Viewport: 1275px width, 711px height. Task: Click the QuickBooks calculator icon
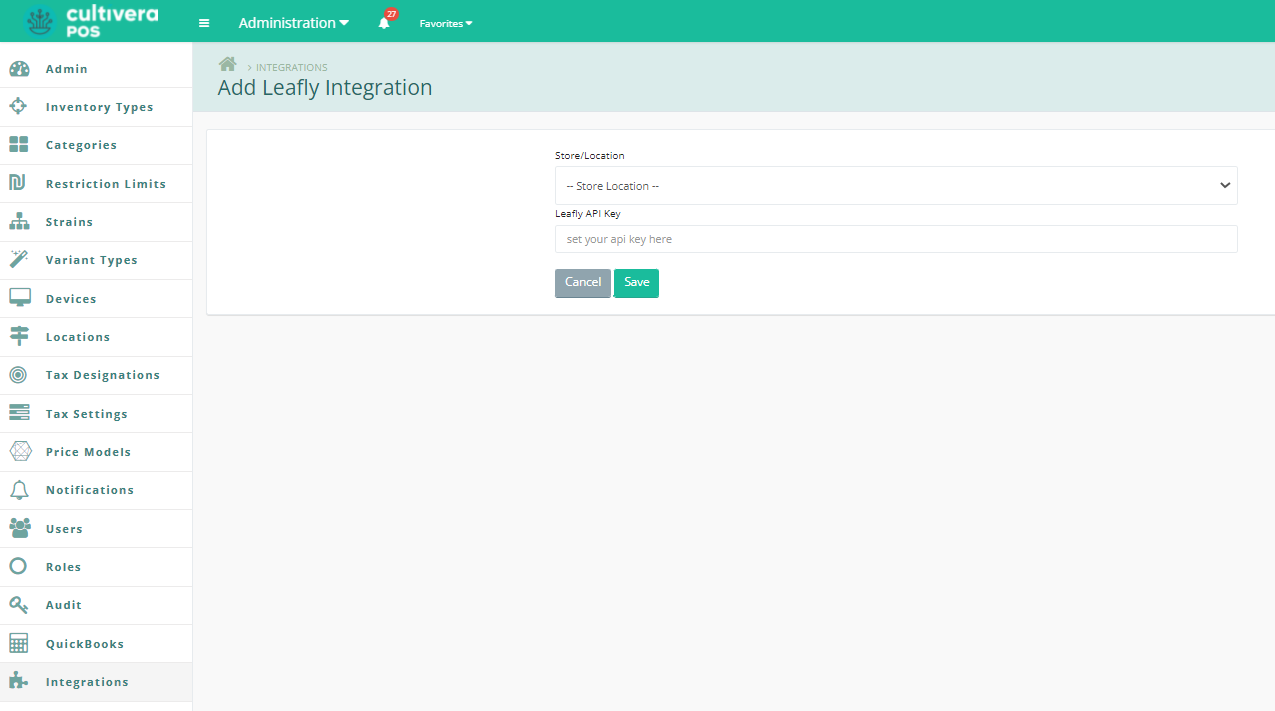[x=18, y=643]
